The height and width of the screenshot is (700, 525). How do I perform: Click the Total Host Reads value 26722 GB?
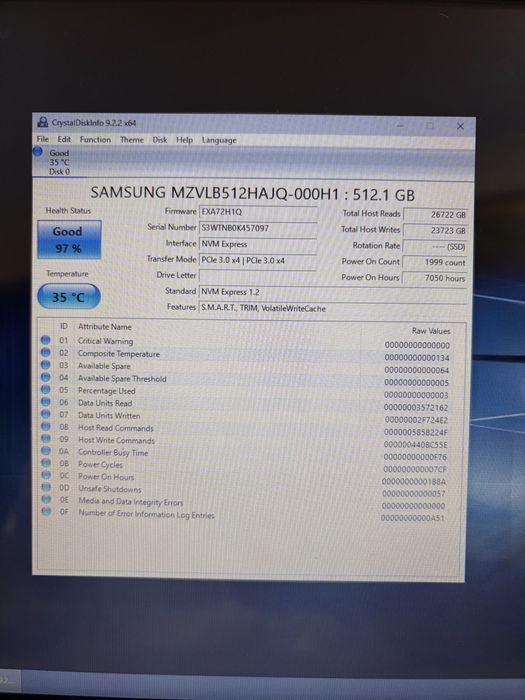tap(435, 215)
